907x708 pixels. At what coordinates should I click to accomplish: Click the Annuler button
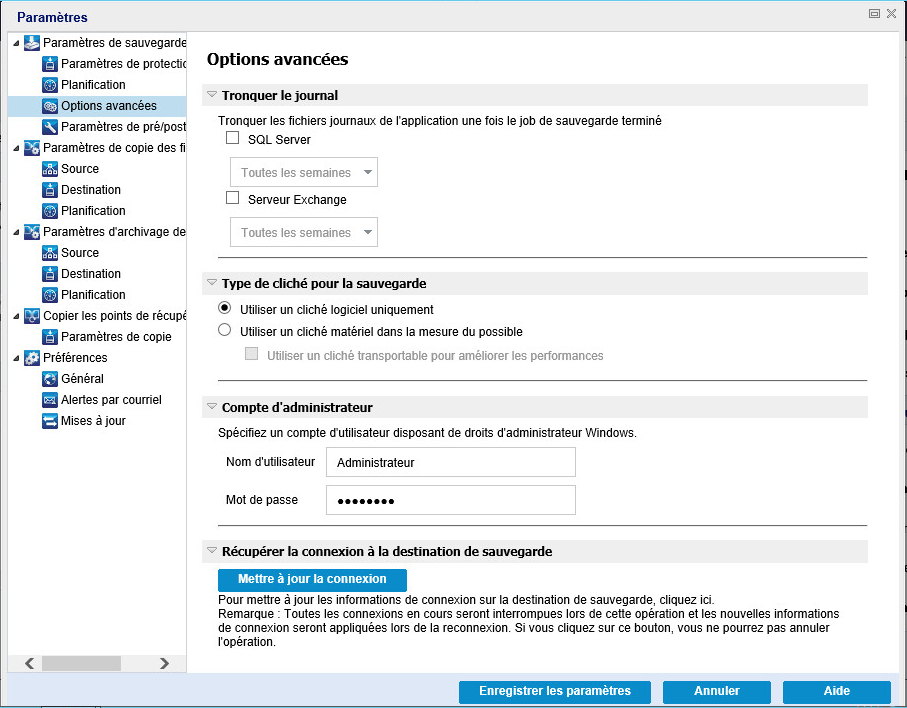(717, 691)
